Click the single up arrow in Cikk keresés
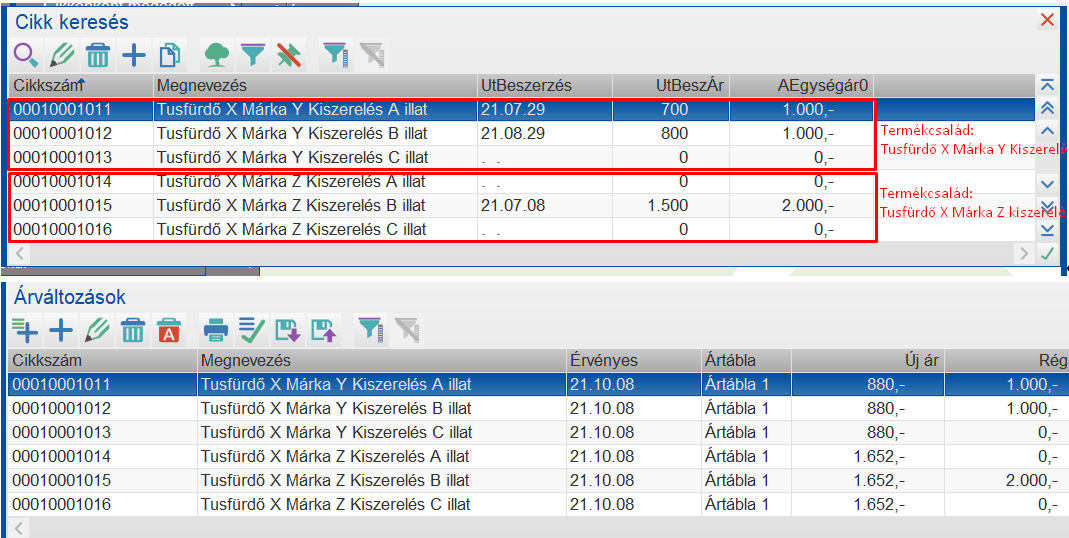The width and height of the screenshot is (1069, 538). [x=1047, y=131]
